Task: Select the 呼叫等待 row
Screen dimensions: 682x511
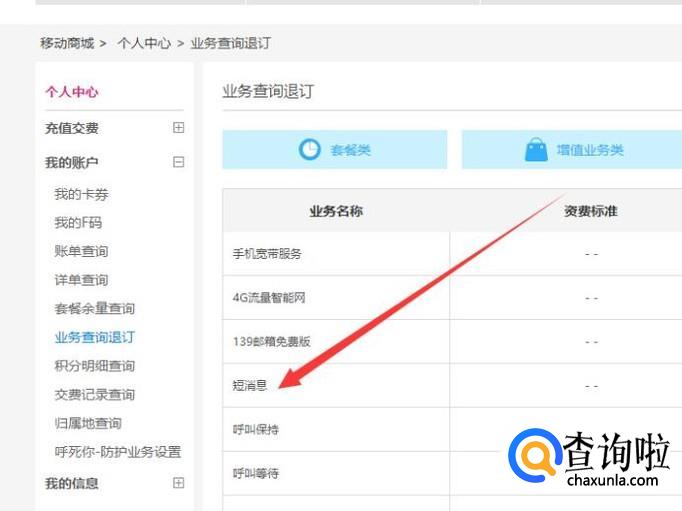Action: click(x=452, y=473)
